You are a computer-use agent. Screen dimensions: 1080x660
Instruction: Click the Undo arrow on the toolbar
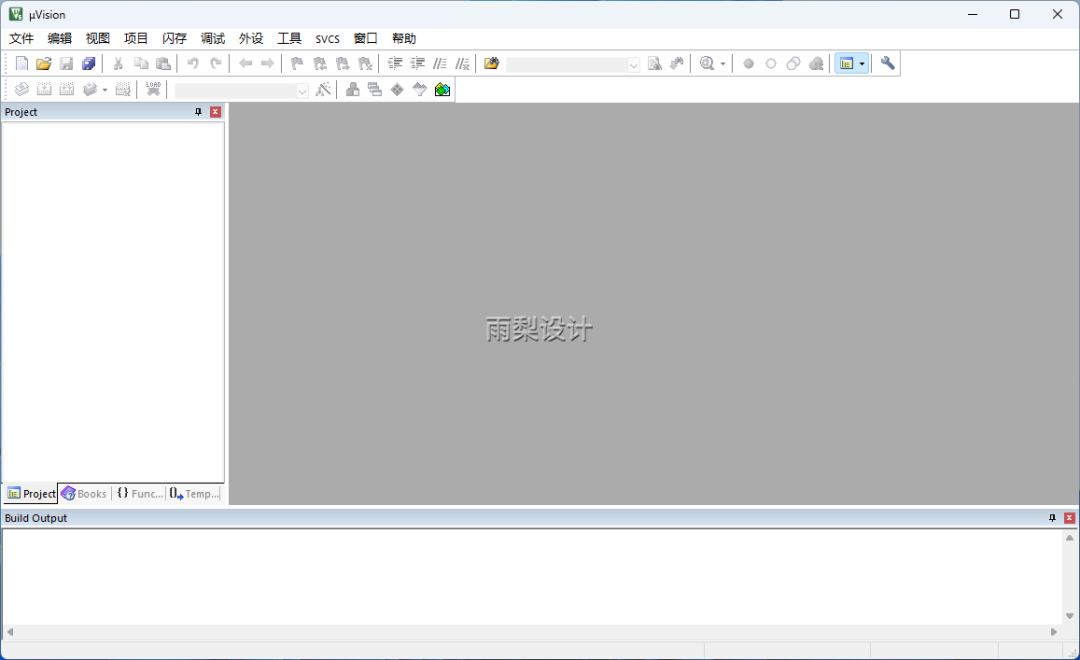click(x=192, y=63)
